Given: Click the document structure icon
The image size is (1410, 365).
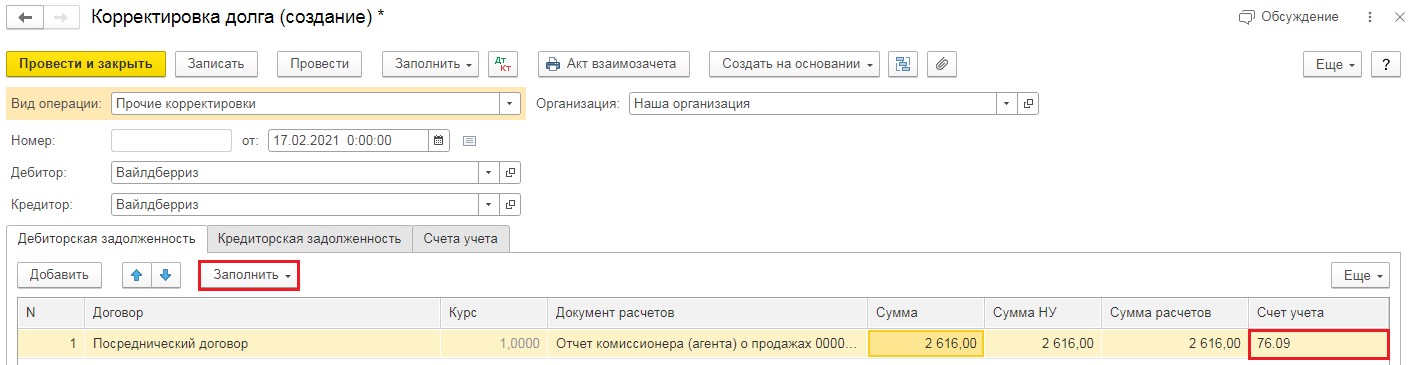Looking at the screenshot, I should point(904,64).
